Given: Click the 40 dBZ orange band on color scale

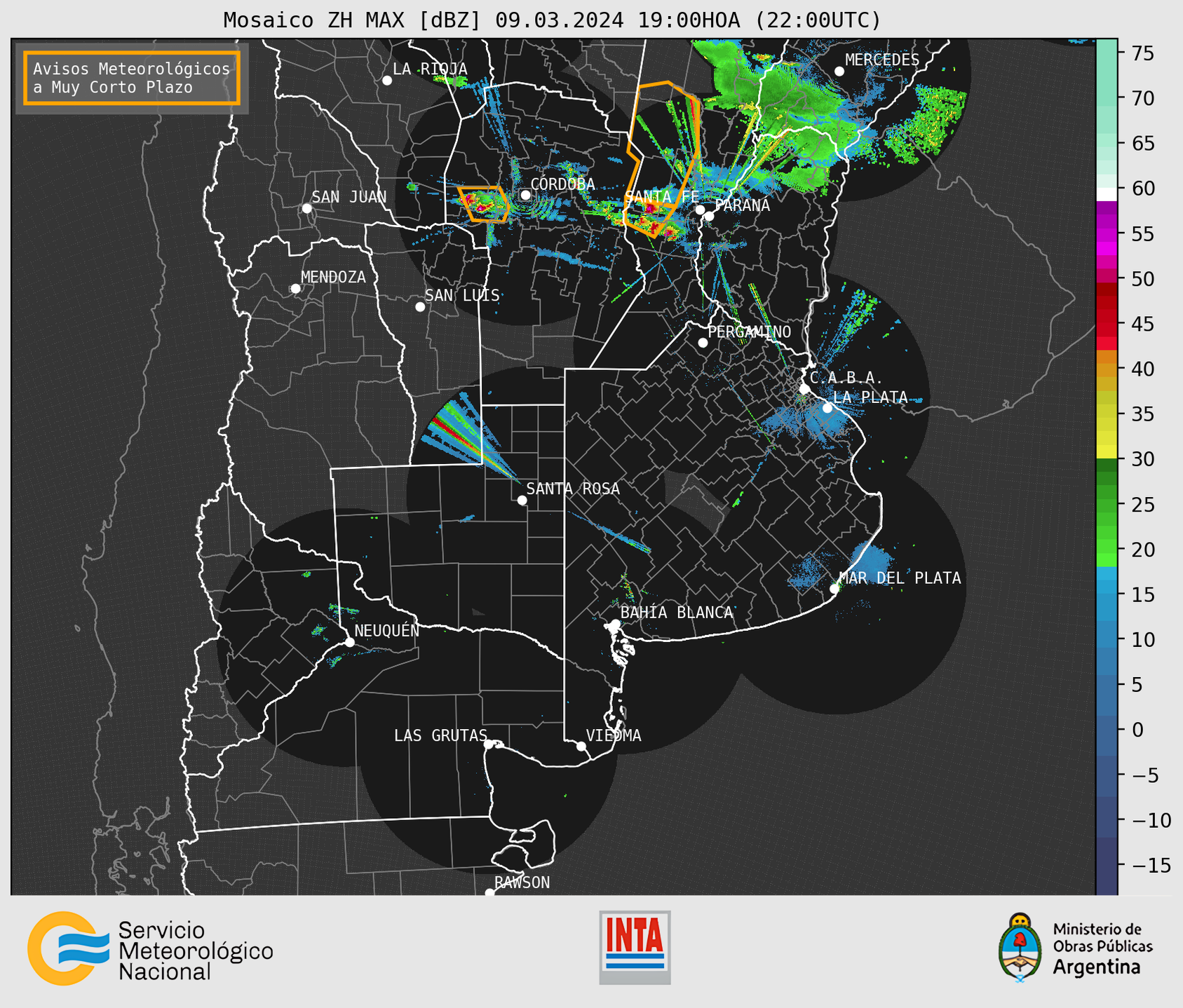Looking at the screenshot, I should pyautogui.click(x=1107, y=369).
